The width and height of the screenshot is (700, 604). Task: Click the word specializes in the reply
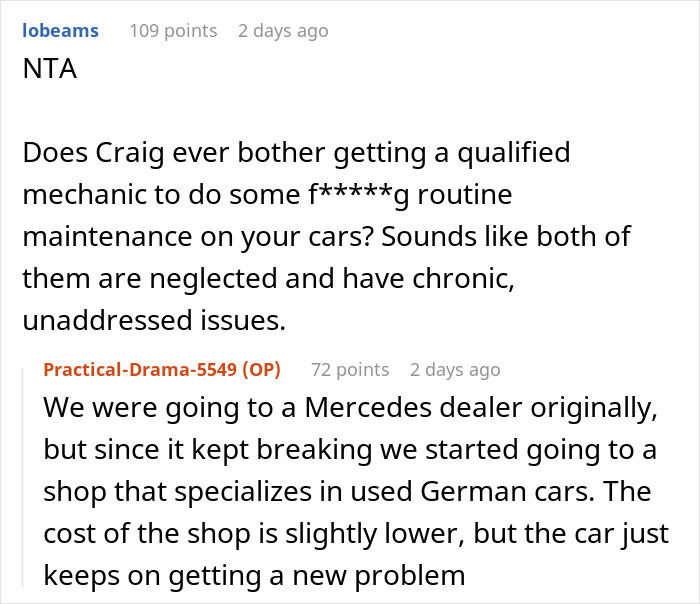click(215, 492)
